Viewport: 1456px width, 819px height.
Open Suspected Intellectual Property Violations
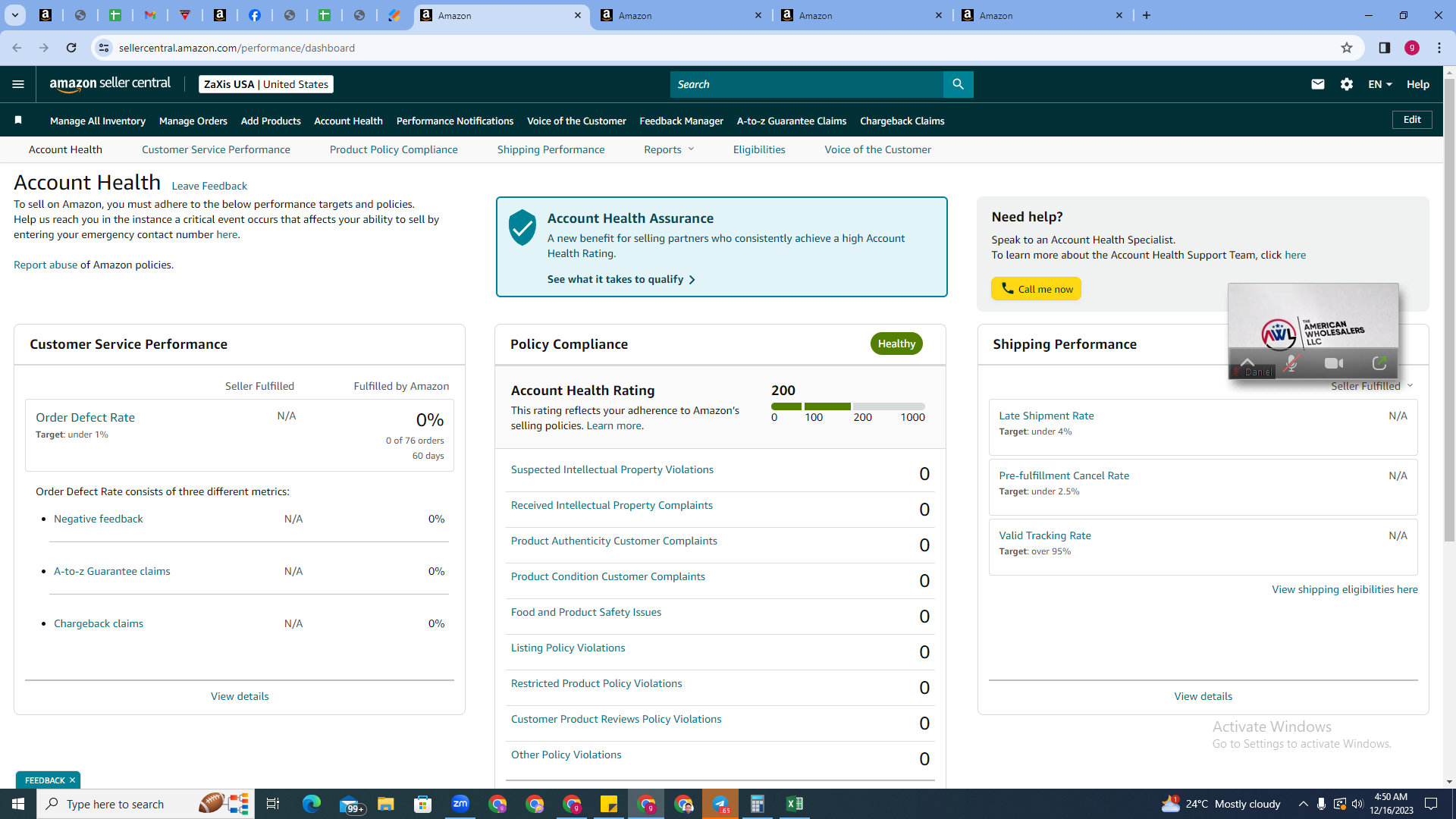[x=612, y=469]
